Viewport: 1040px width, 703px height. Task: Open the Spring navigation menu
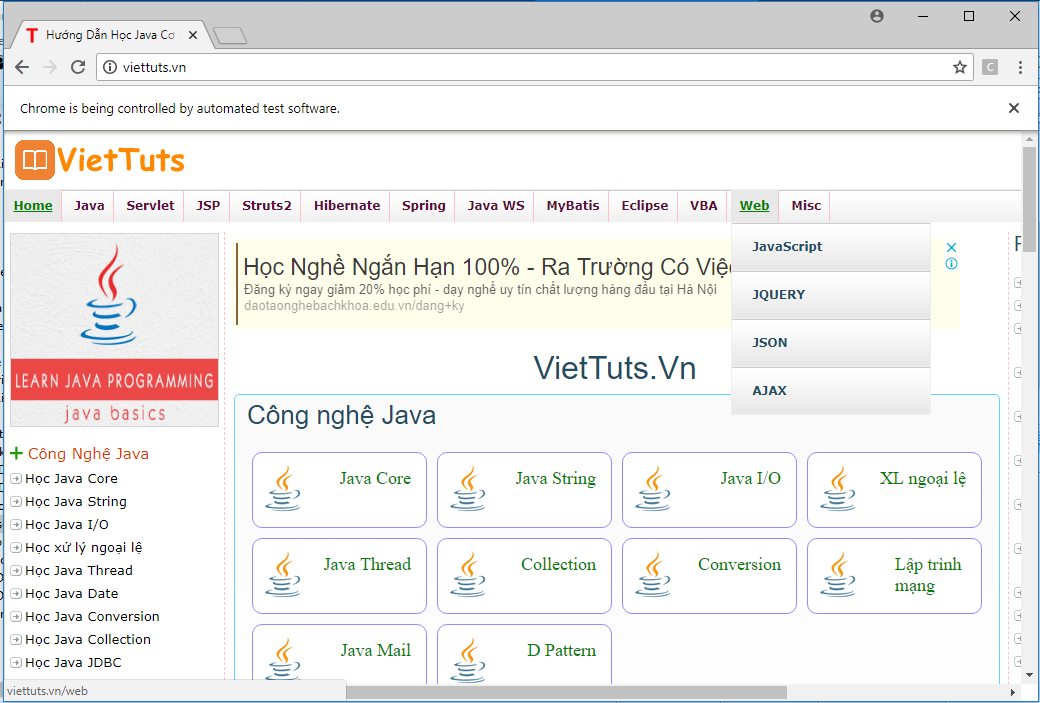423,206
